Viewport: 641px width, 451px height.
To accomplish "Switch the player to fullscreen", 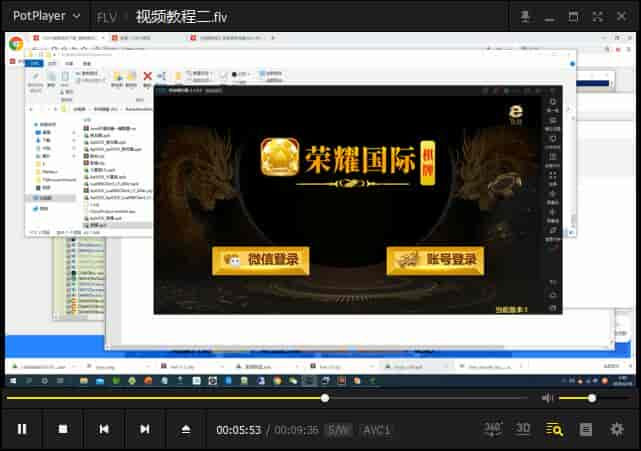I will tap(597, 16).
